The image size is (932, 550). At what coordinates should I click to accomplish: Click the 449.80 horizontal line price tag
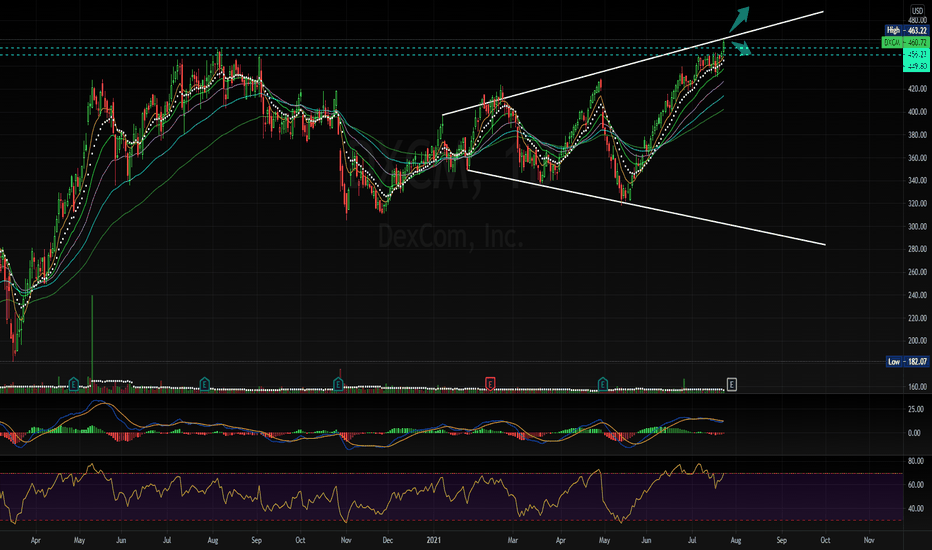coord(916,66)
